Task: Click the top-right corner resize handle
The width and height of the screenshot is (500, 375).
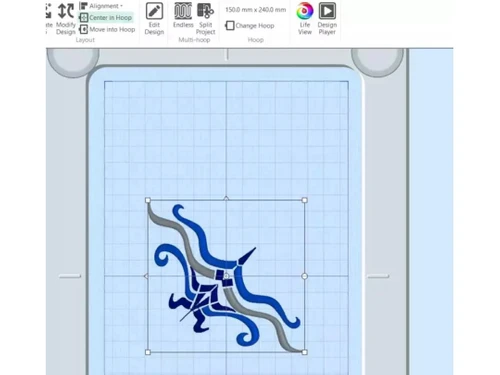Action: [304, 200]
